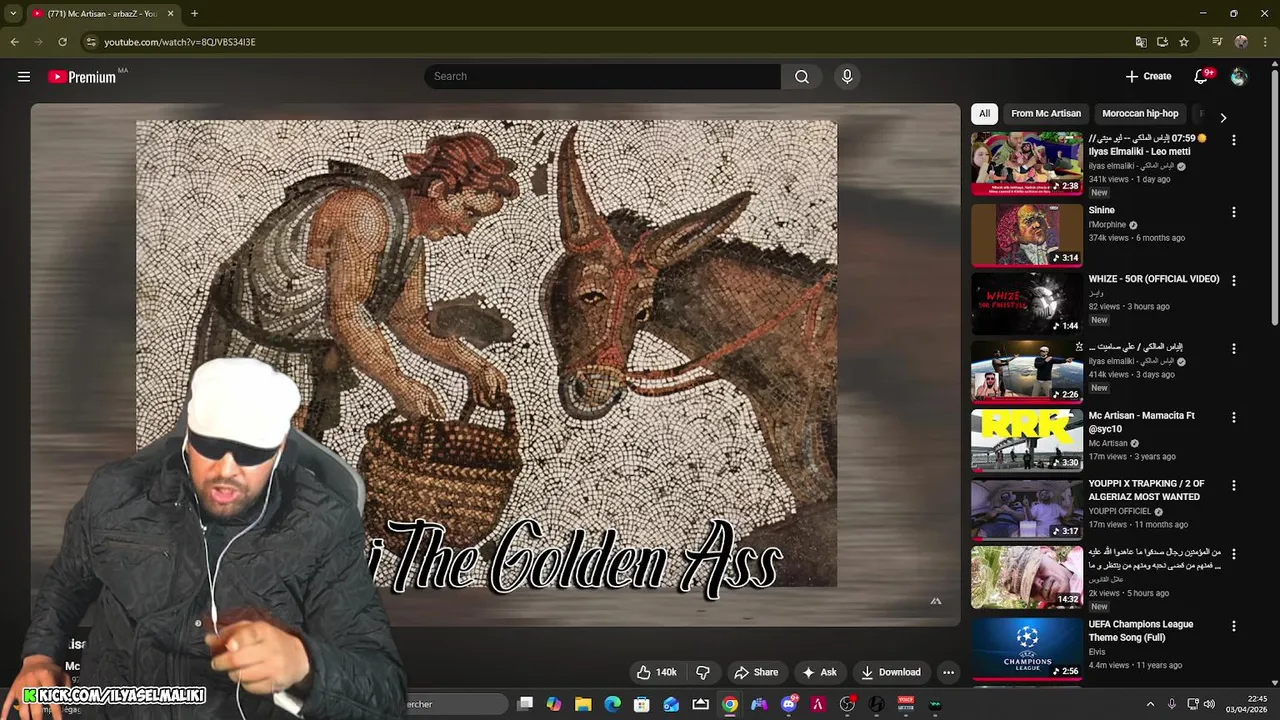The image size is (1280, 720).
Task: Start voice search with the microphone
Action: (847, 77)
